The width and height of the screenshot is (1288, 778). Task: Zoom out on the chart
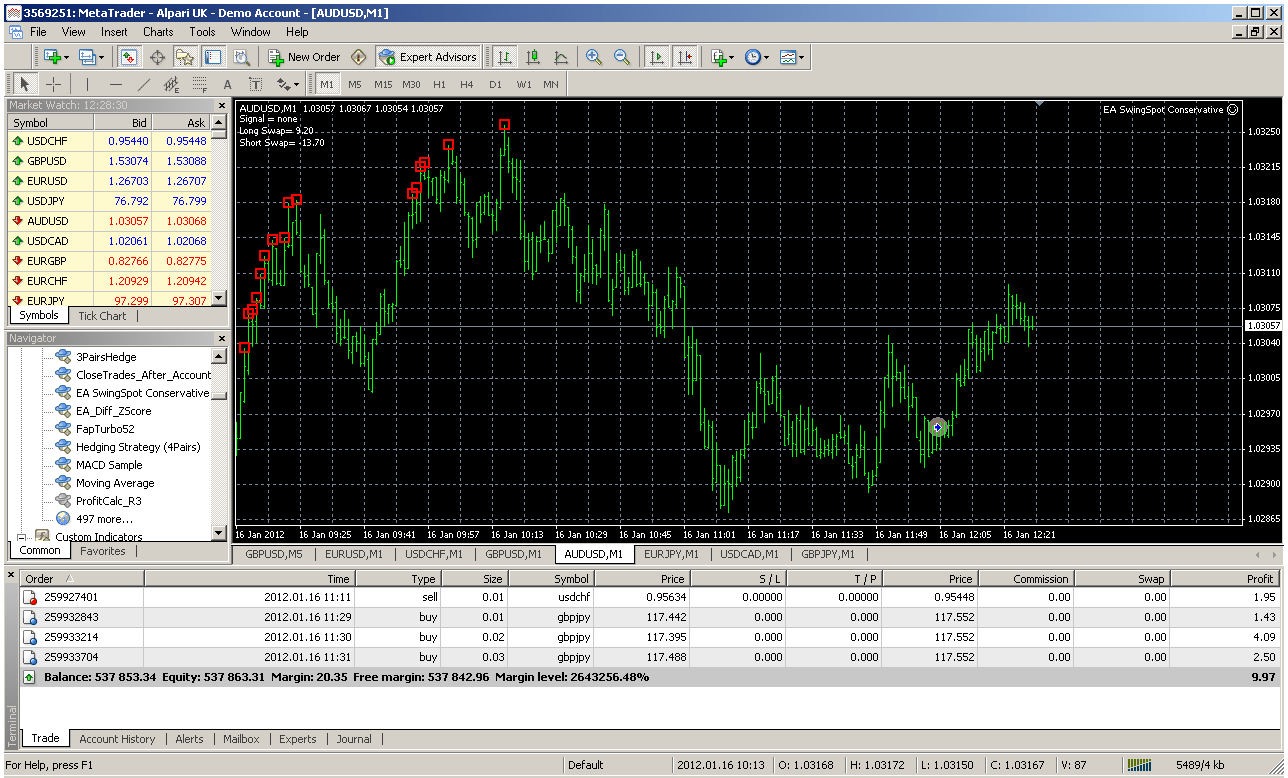click(622, 57)
